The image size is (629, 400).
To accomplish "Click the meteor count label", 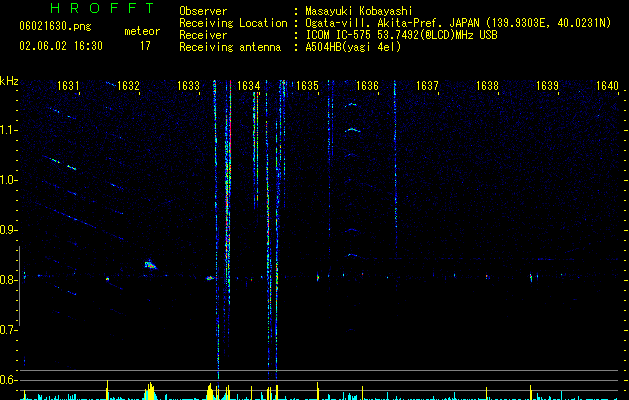I will [x=142, y=31].
